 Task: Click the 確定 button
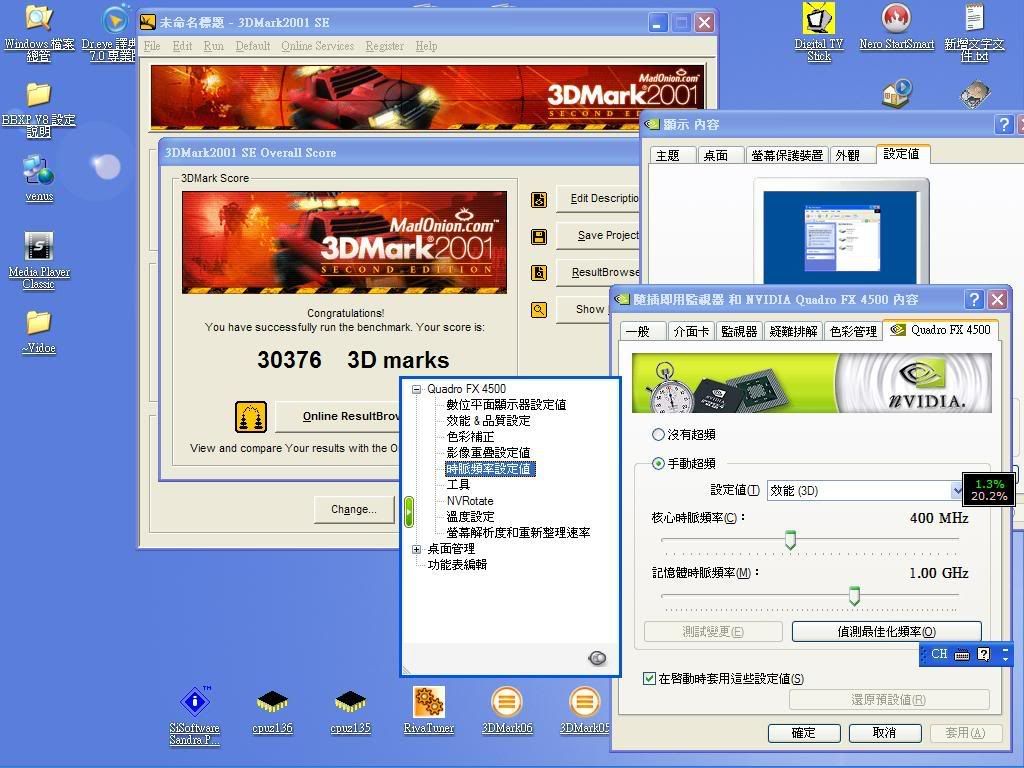pos(803,733)
